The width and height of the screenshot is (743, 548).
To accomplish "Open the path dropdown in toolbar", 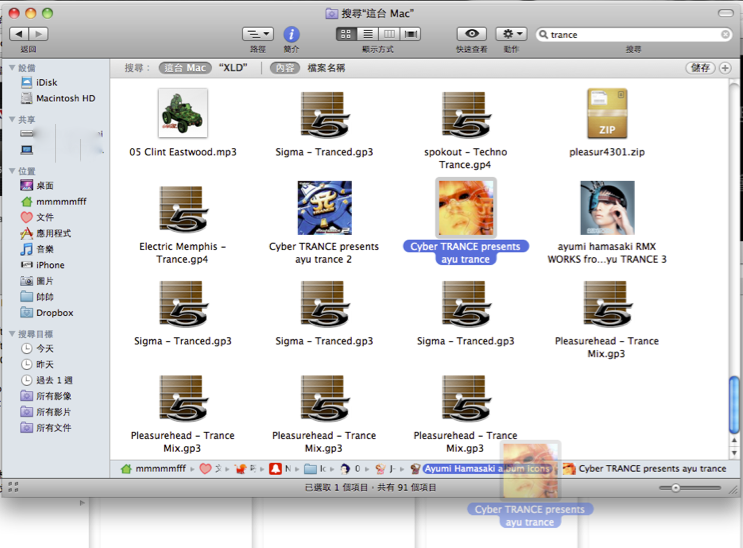I will tap(258, 34).
